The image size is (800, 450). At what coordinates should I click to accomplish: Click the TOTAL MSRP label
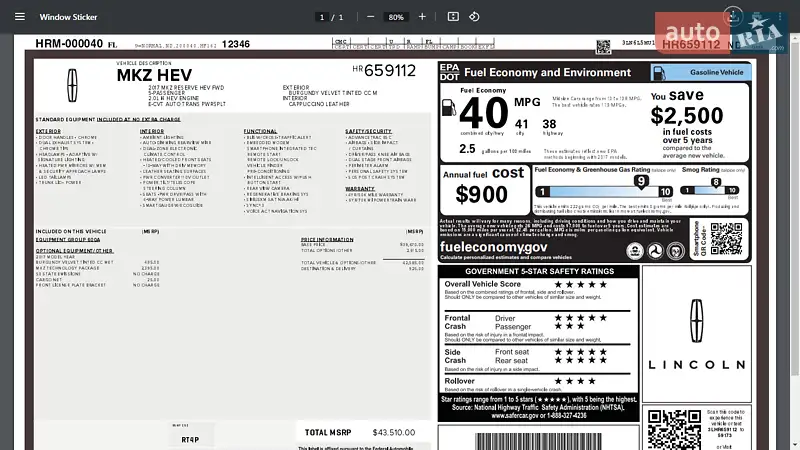pyautogui.click(x=328, y=432)
